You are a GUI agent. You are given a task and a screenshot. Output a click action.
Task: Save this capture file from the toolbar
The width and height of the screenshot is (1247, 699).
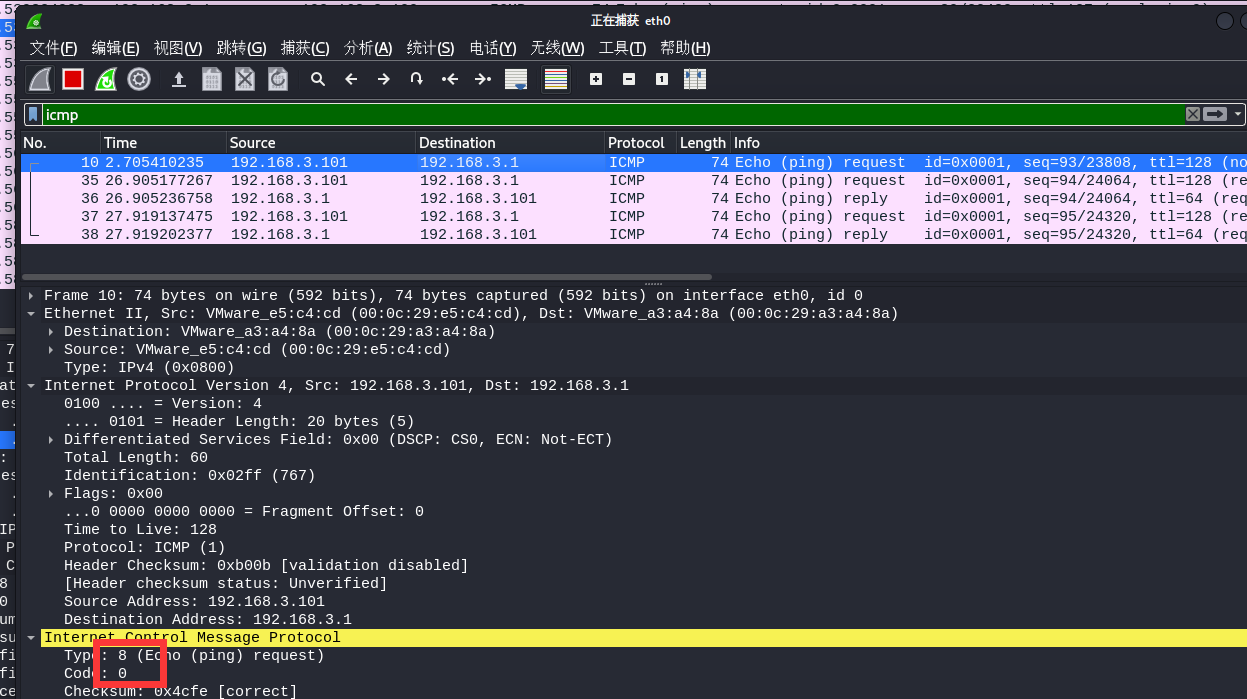(x=212, y=79)
